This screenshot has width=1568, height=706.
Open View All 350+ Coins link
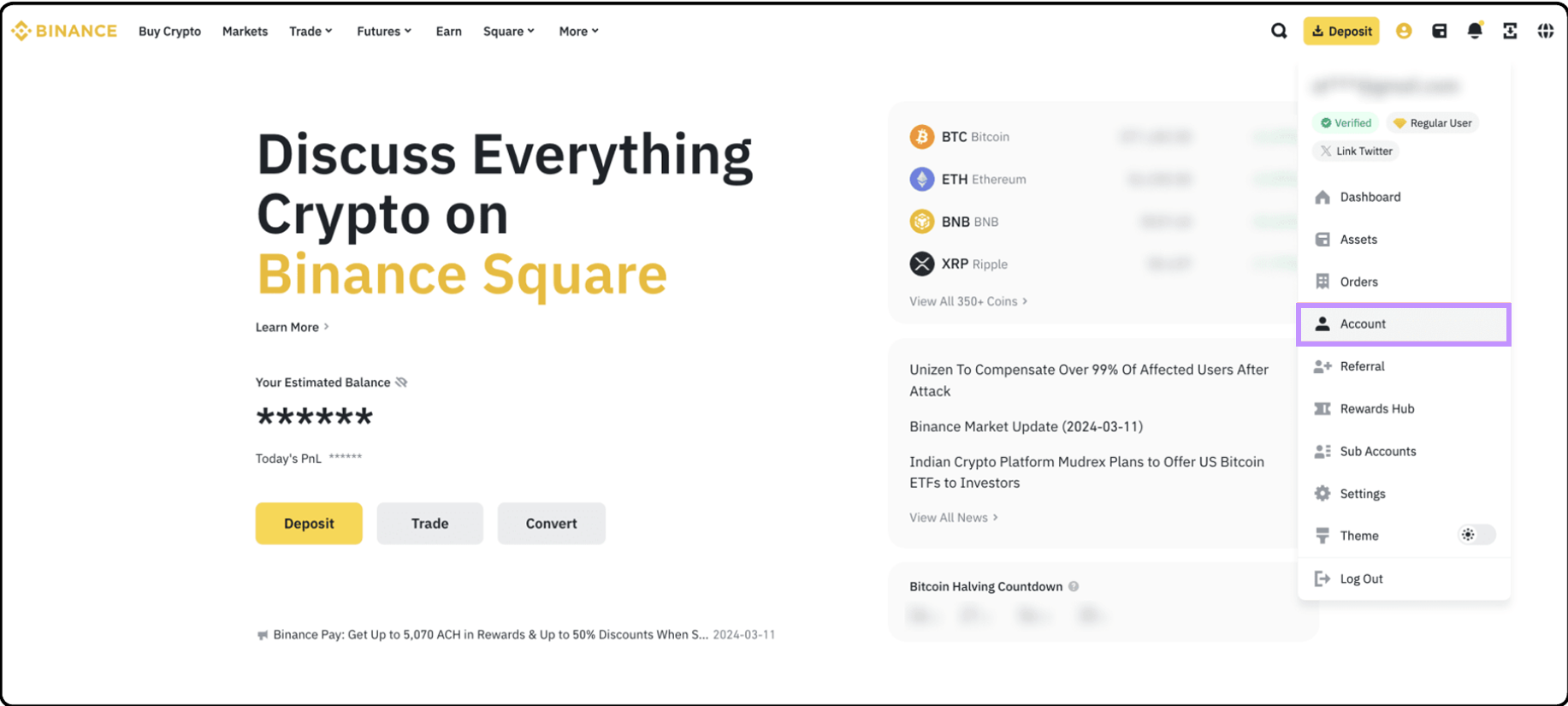[968, 301]
